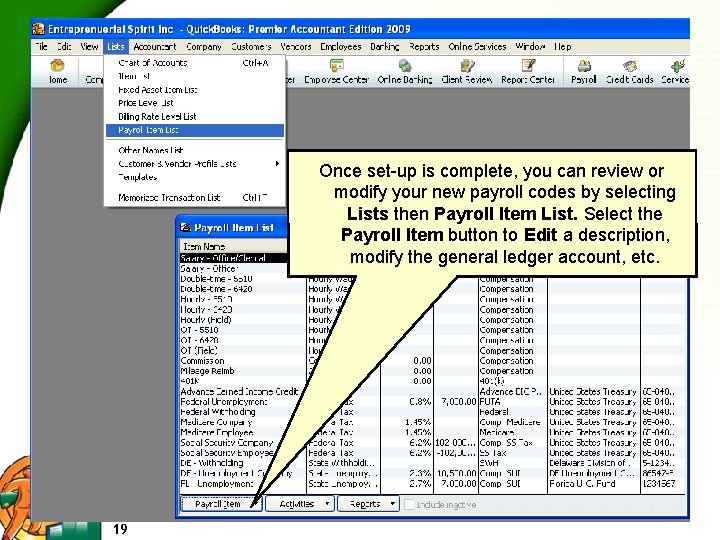Open the Credit Cards toolbar icon
Image resolution: width=720 pixels, height=540 pixels.
click(x=630, y=71)
